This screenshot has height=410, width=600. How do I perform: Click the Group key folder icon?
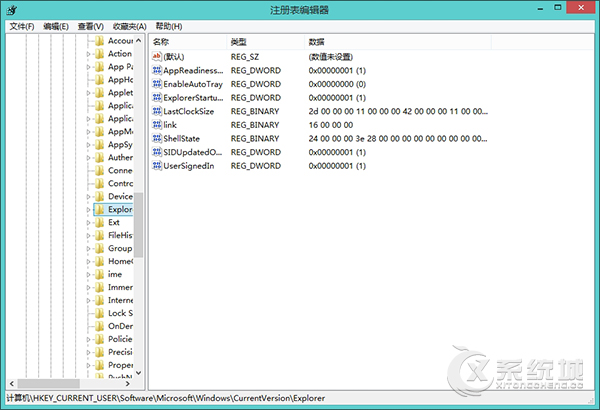pyautogui.click(x=99, y=248)
